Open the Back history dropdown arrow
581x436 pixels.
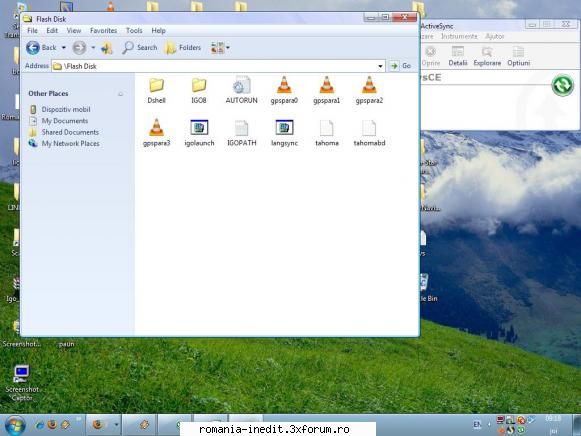pyautogui.click(x=64, y=47)
